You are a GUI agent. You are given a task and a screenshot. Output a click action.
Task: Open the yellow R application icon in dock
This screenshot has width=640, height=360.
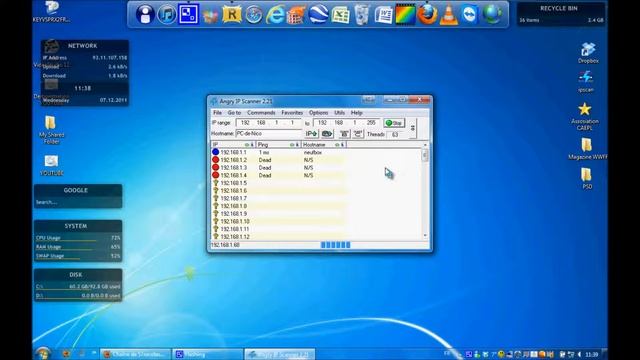point(232,15)
